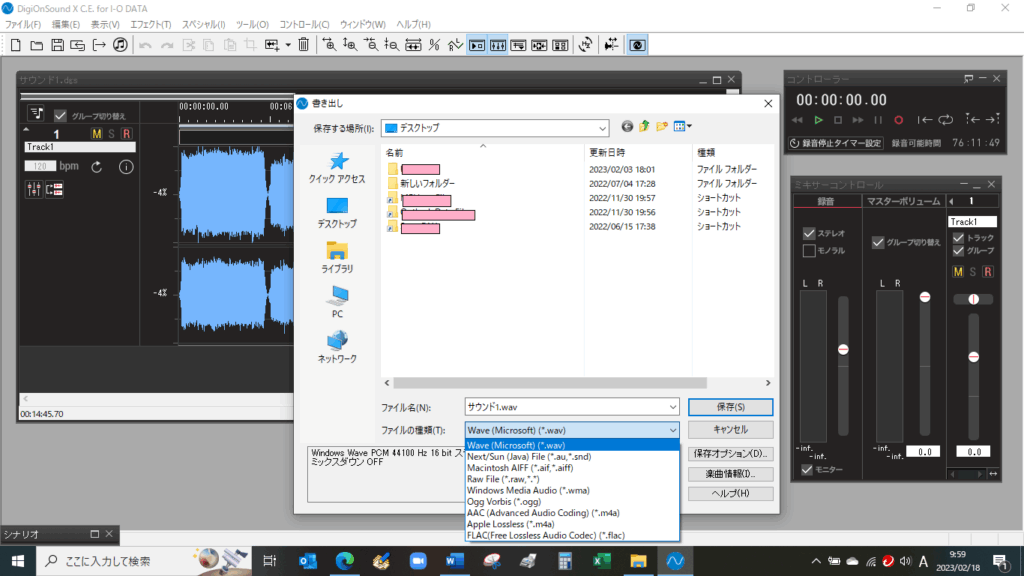Click the master volume slider knob
Viewport: 1024px width, 576px height.
pyautogui.click(x=925, y=297)
